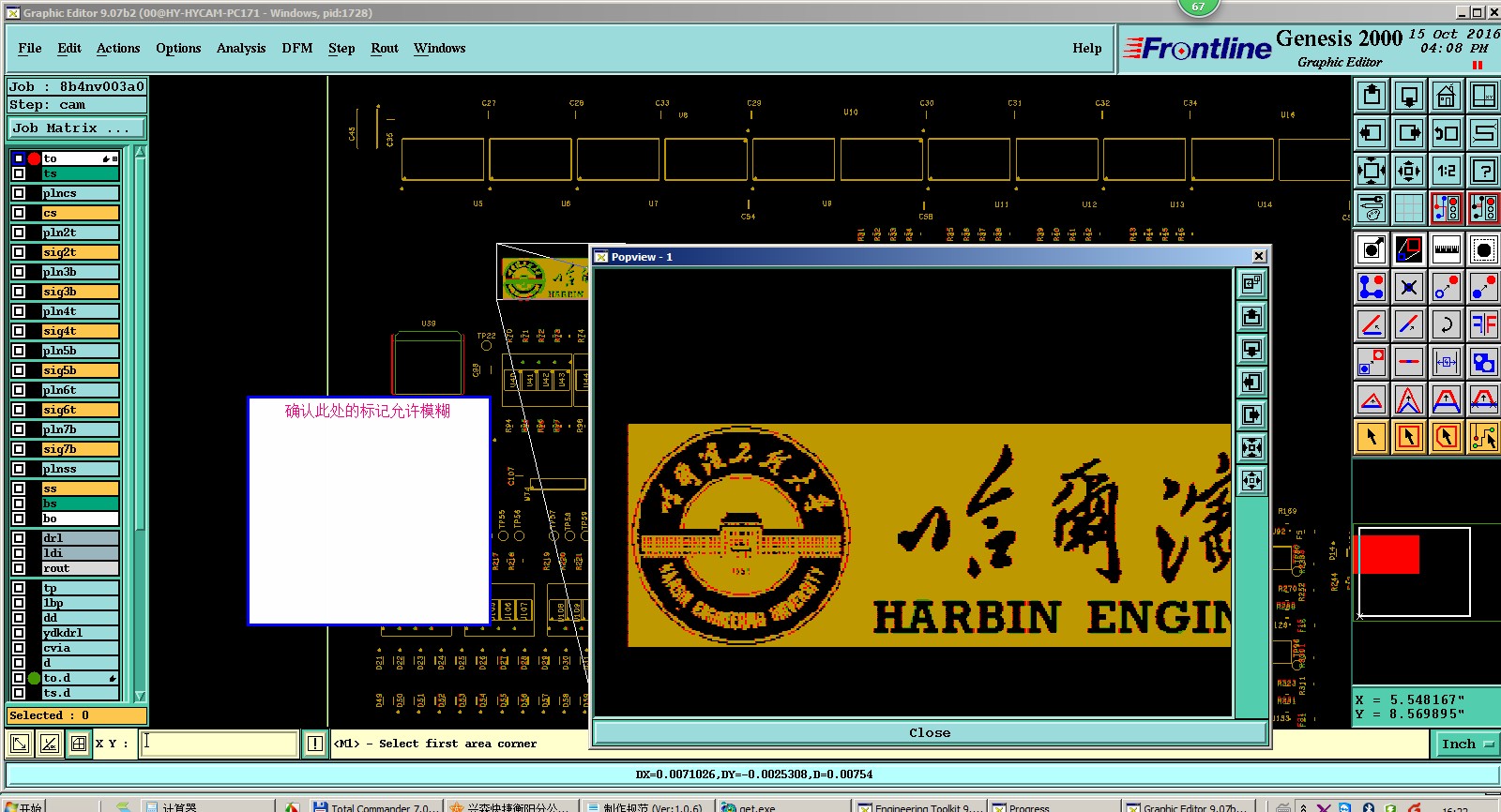Click the pan down icon

tap(1409, 96)
